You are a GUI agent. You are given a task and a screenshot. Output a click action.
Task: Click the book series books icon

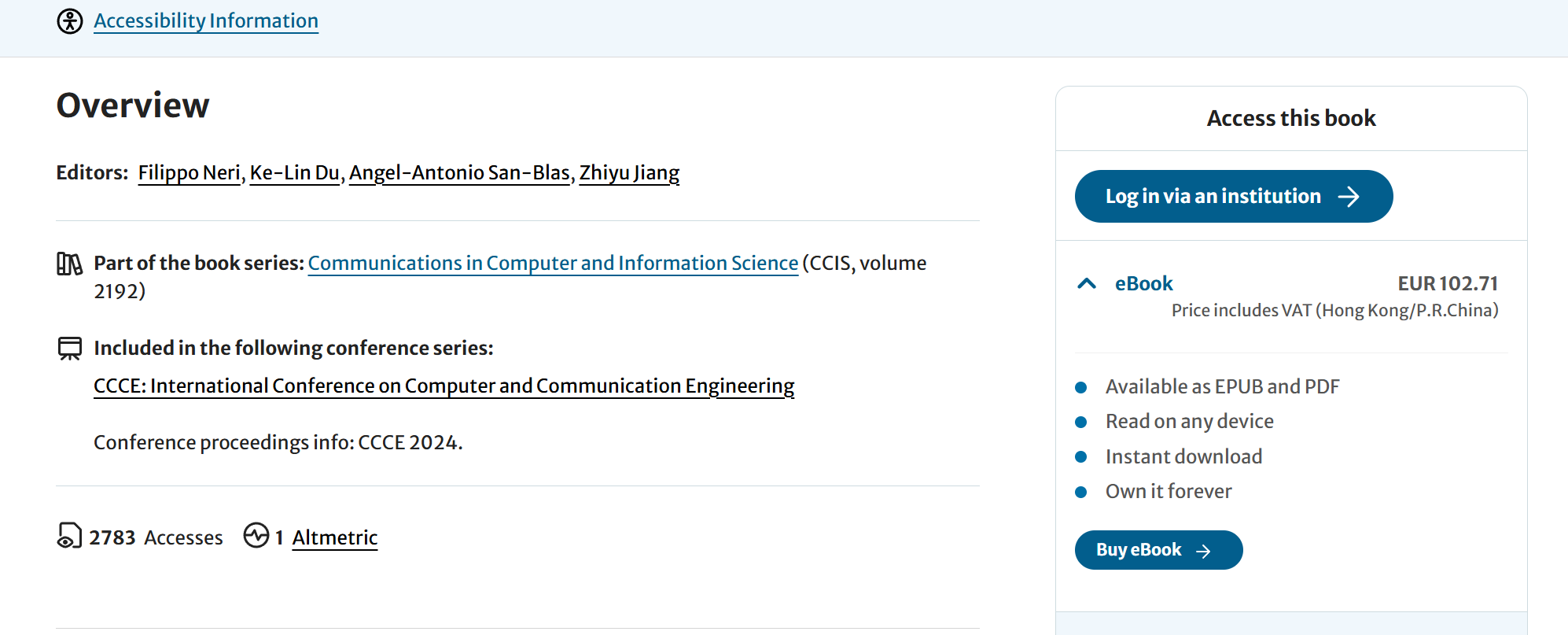coord(69,264)
